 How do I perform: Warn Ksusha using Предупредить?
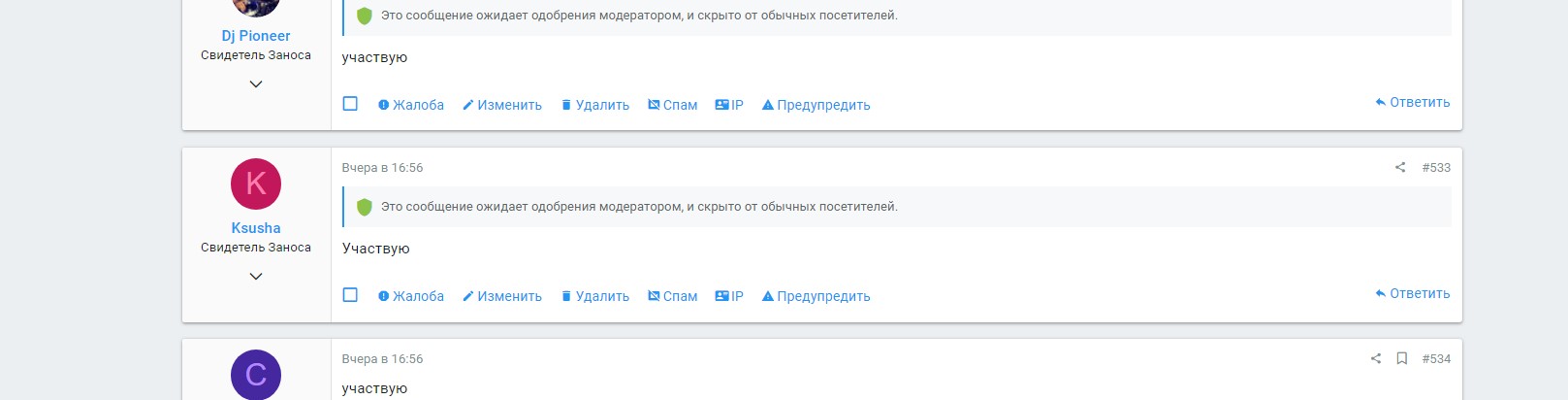[816, 296]
